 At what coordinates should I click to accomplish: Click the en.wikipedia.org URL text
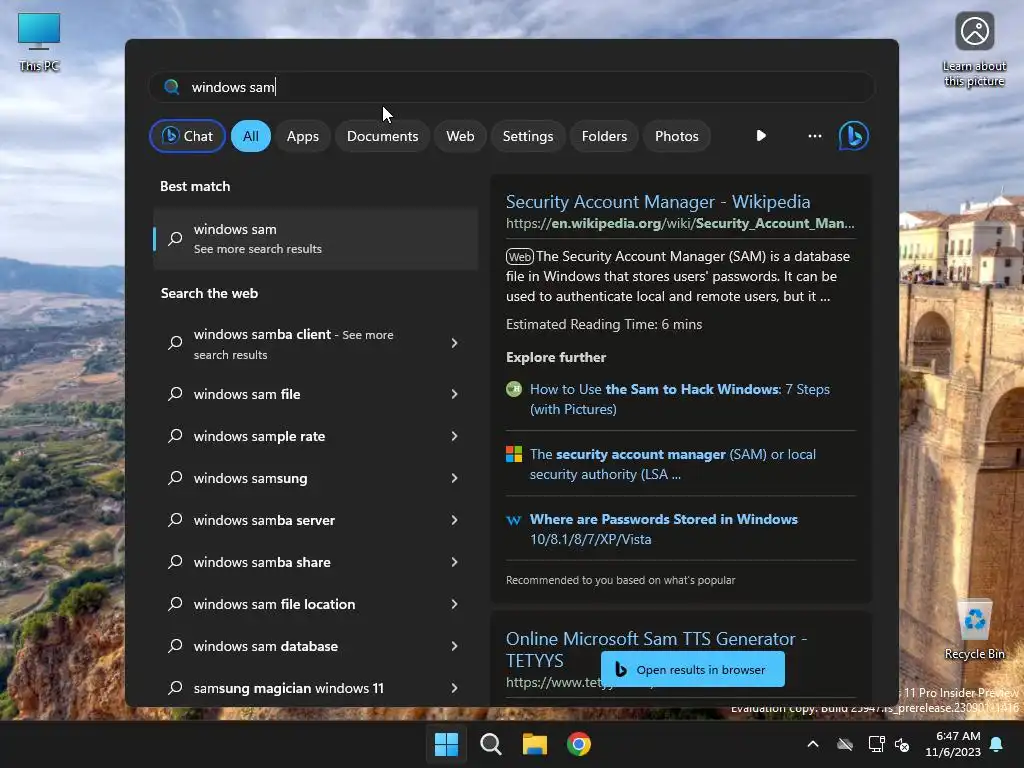(x=680, y=223)
